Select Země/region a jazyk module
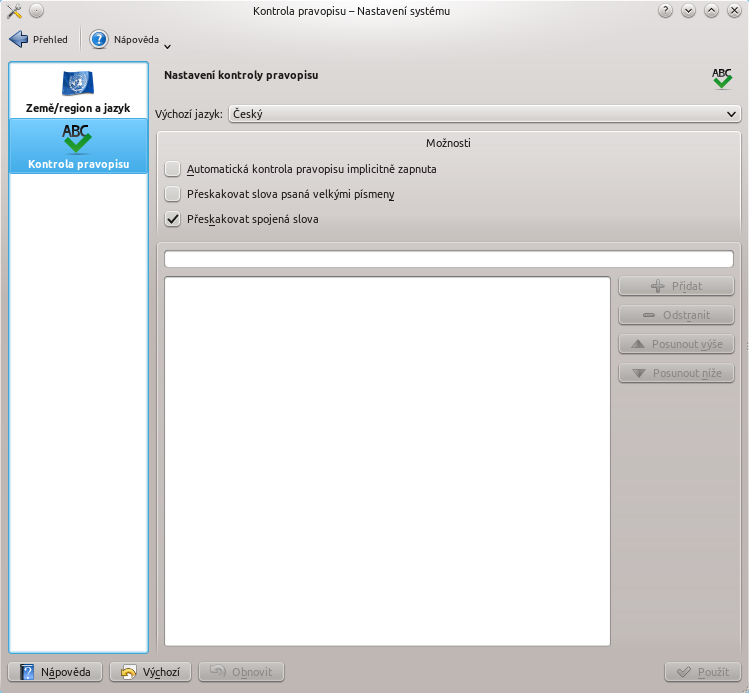 [78, 92]
